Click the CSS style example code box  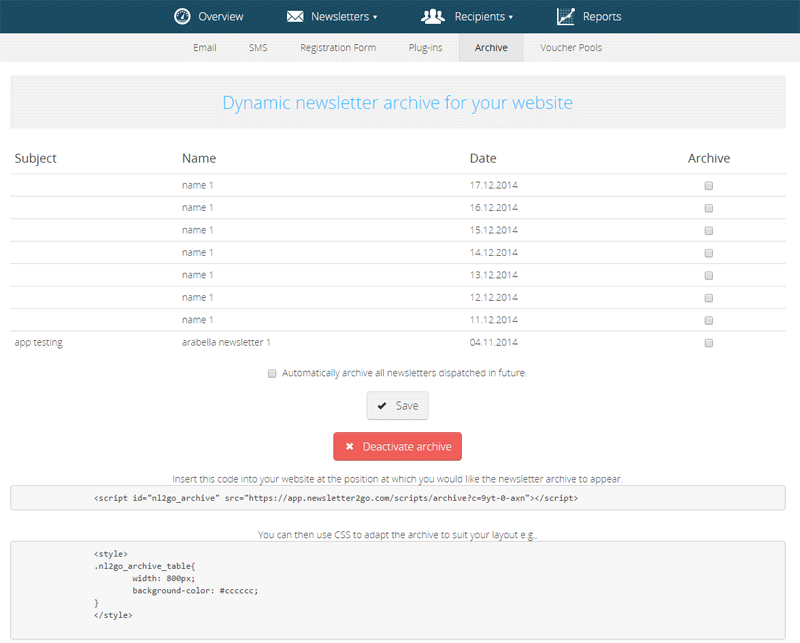click(x=397, y=590)
